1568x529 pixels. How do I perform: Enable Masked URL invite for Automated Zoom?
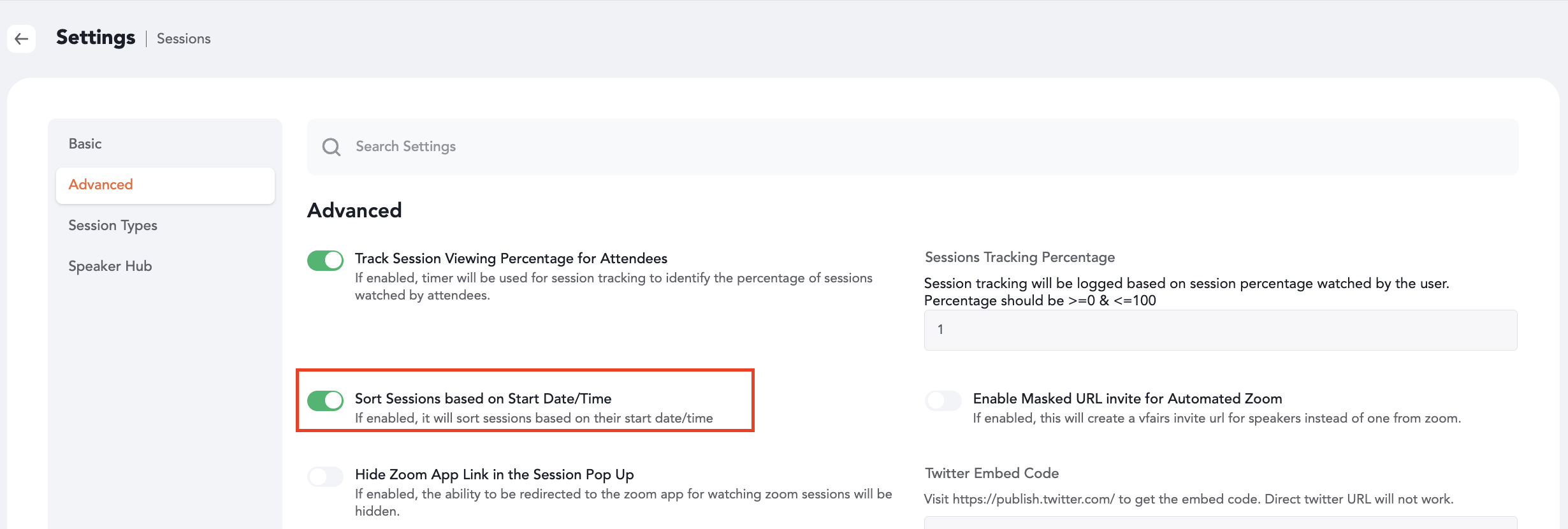click(943, 400)
